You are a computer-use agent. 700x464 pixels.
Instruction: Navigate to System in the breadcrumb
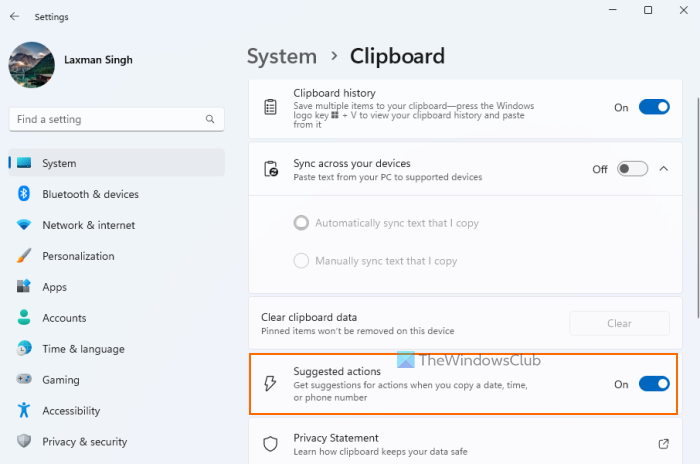pos(282,56)
